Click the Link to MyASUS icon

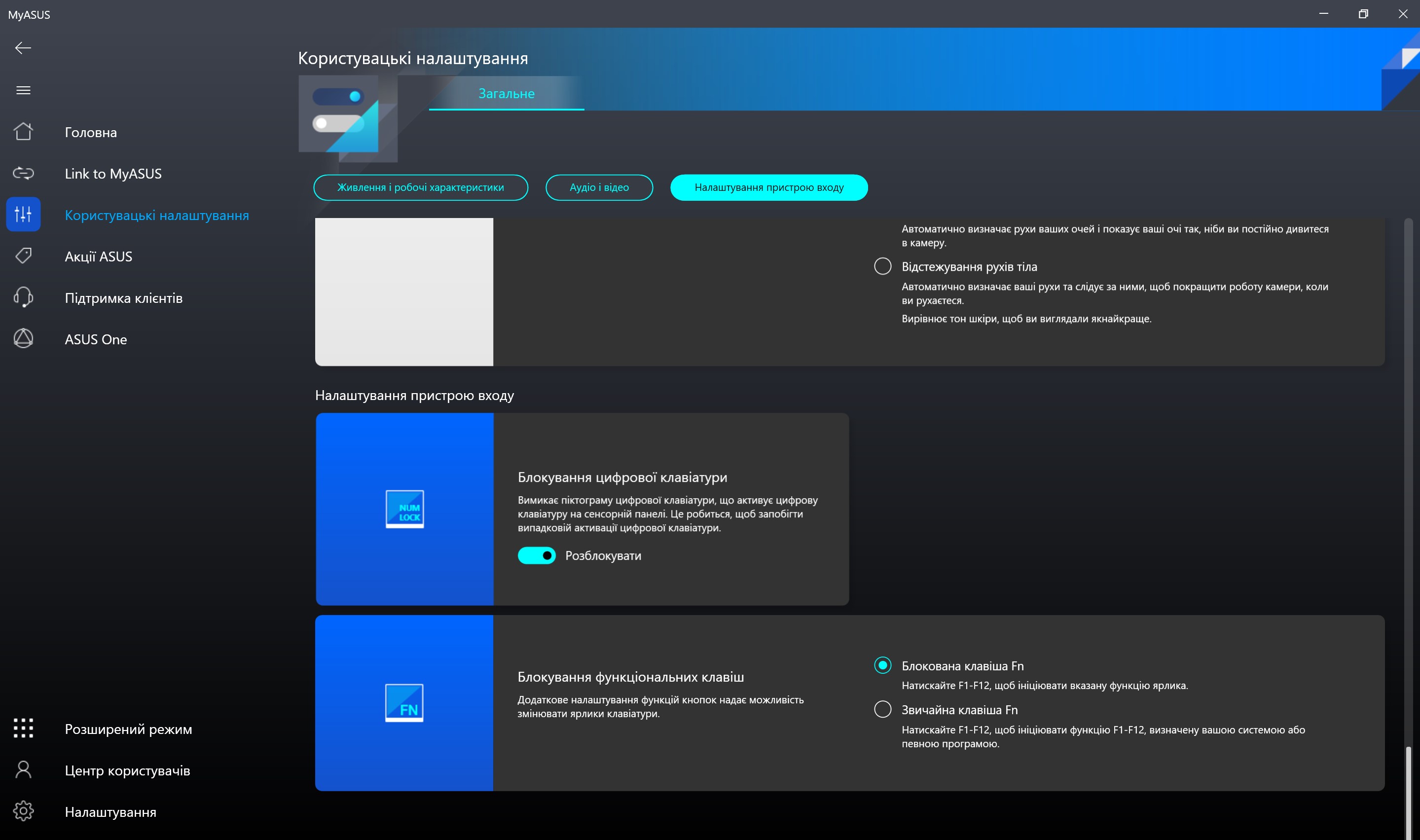(x=23, y=173)
